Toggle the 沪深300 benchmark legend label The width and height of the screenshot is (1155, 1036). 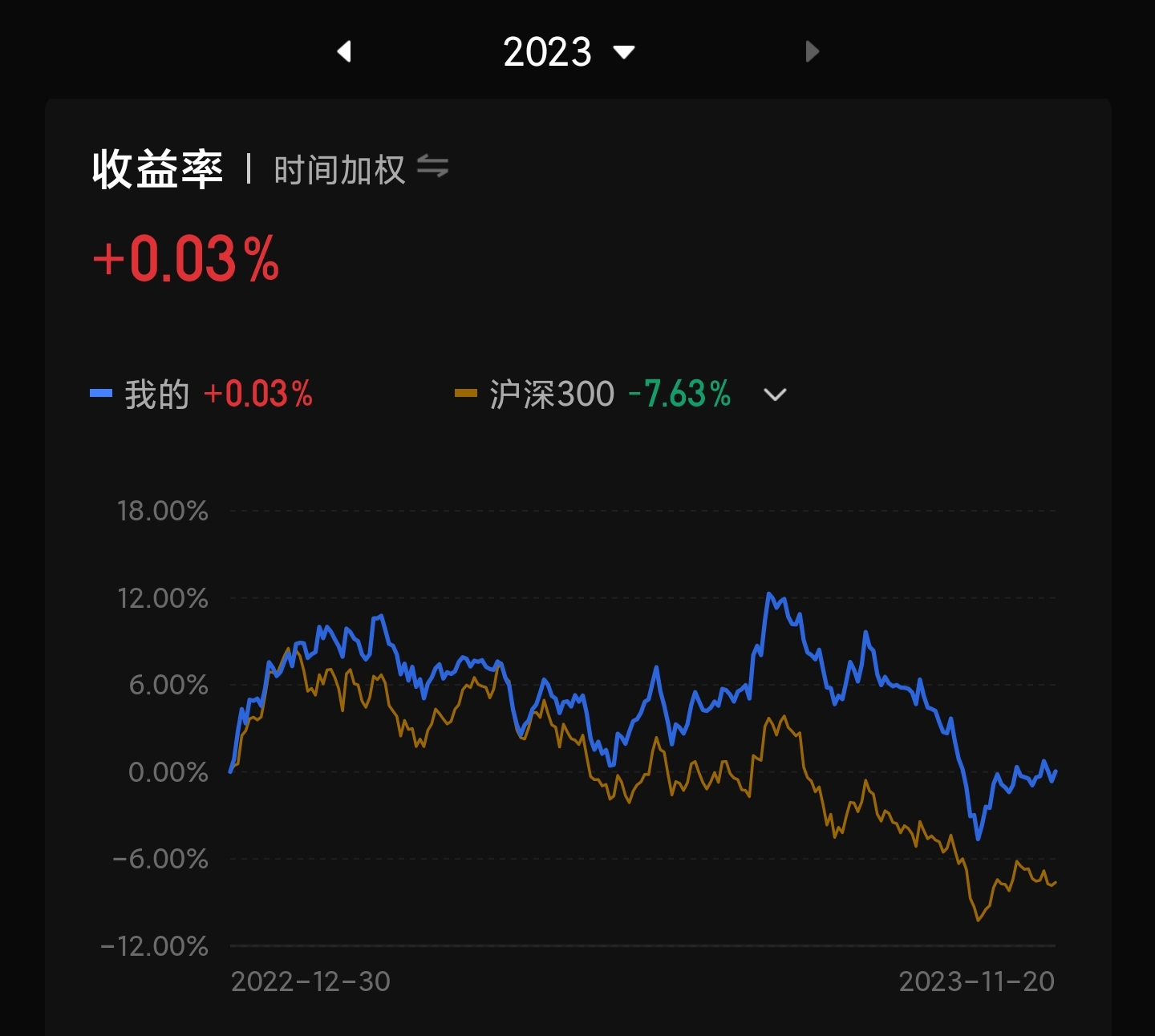(552, 395)
